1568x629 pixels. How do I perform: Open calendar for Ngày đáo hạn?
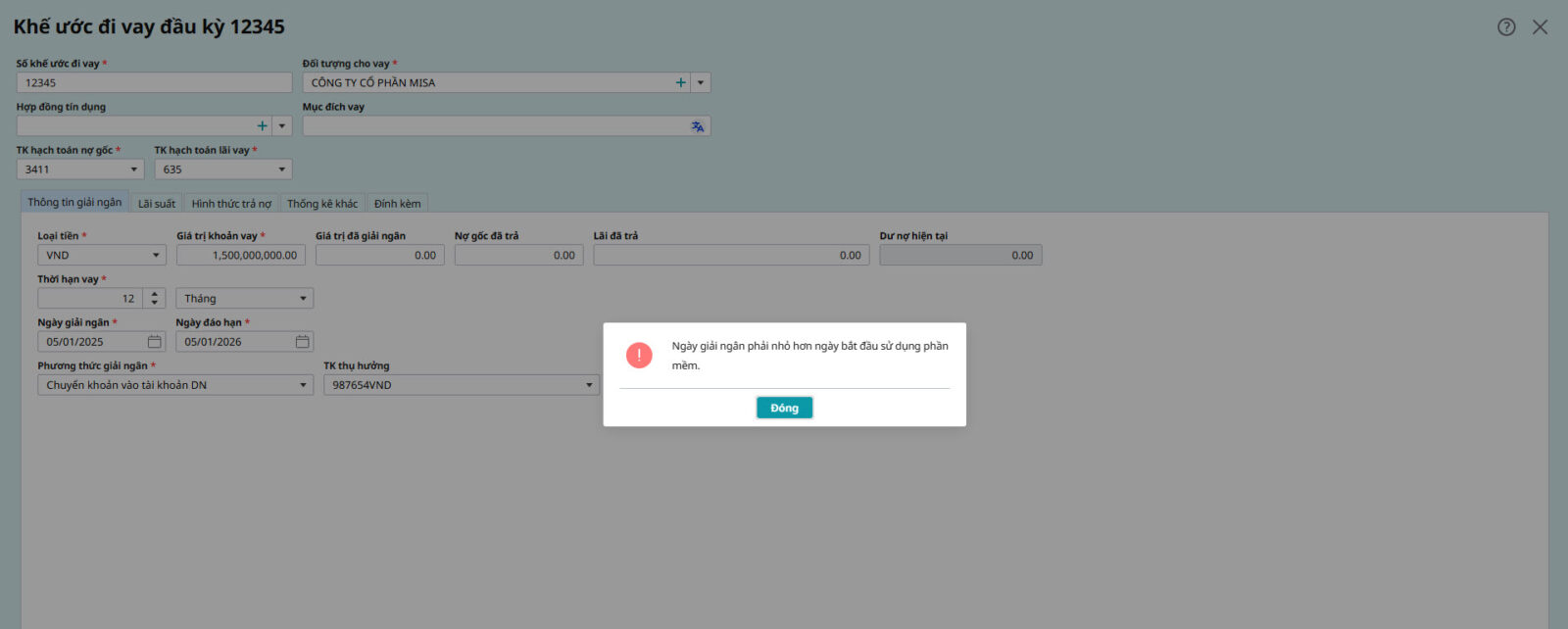pyautogui.click(x=302, y=342)
